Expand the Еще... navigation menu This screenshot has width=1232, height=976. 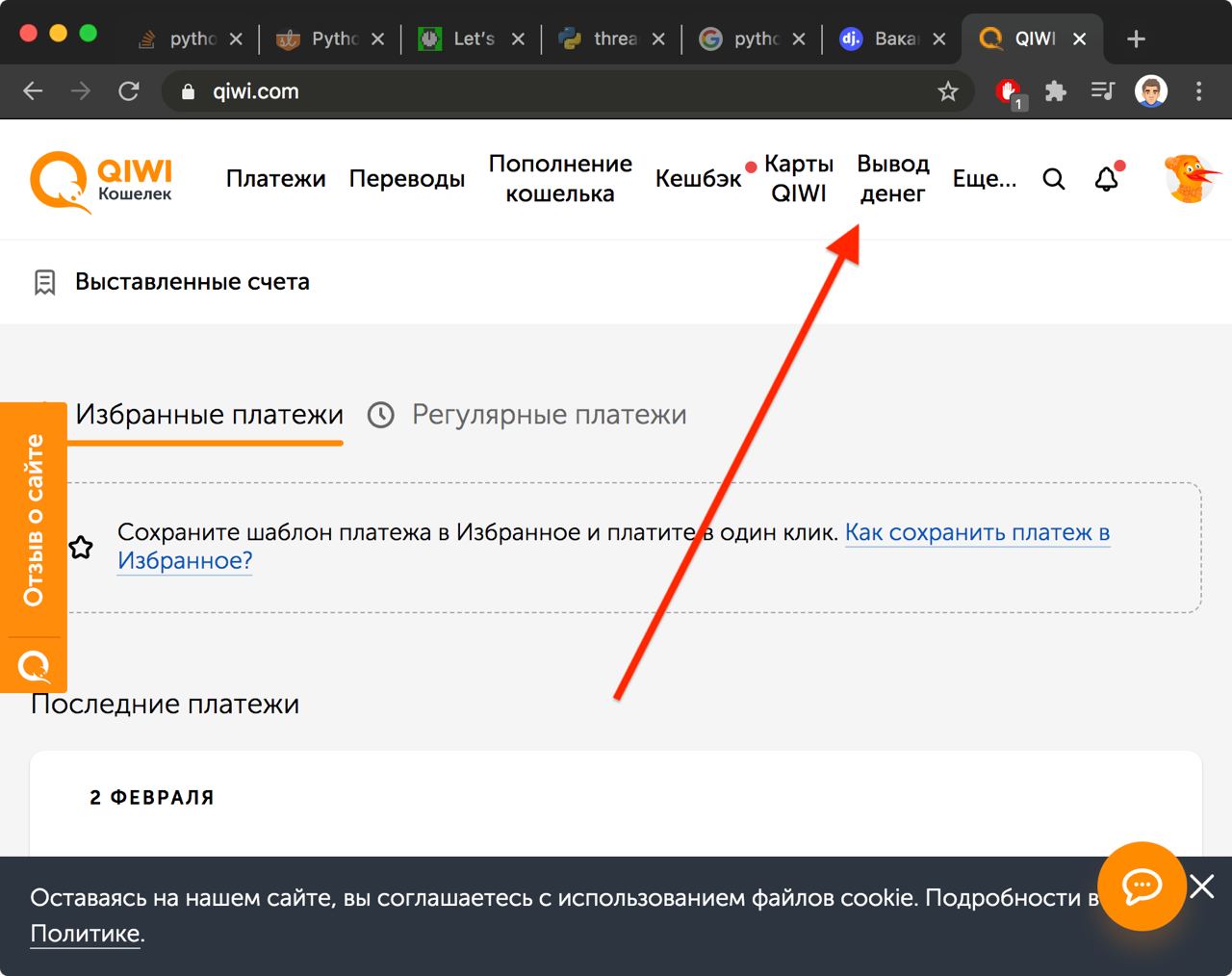tap(984, 179)
